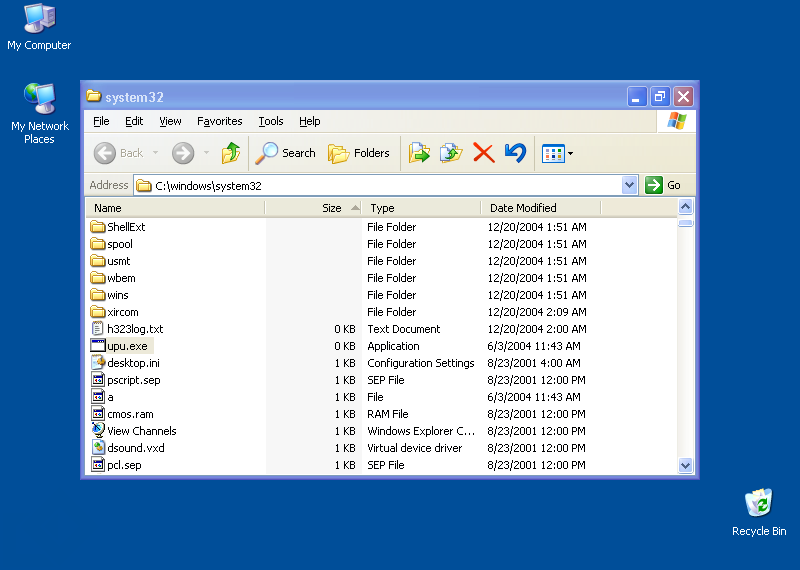This screenshot has height=570, width=800.
Task: Select the wins folder icon
Action: [97, 295]
